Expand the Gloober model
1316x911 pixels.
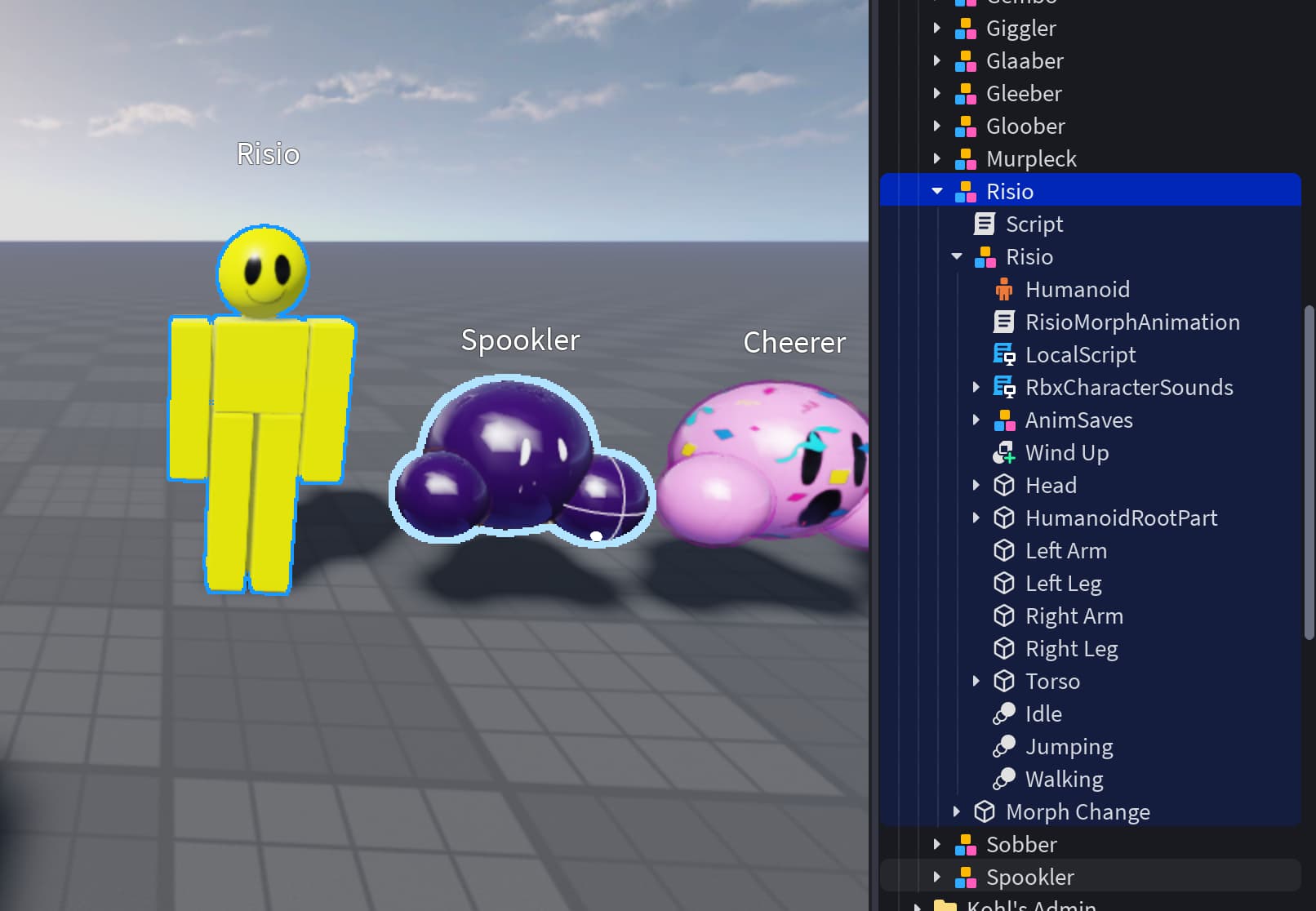coord(937,127)
